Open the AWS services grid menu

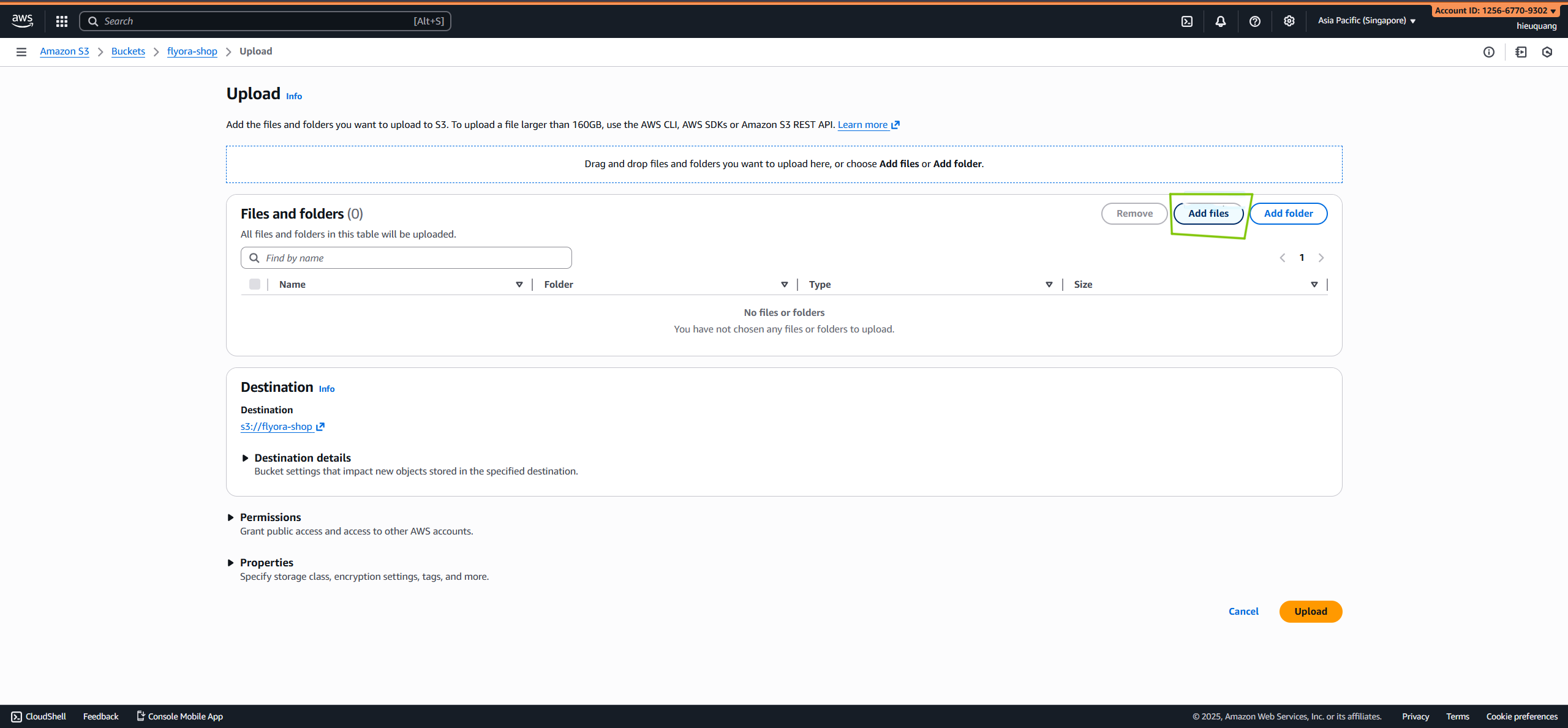click(x=61, y=20)
